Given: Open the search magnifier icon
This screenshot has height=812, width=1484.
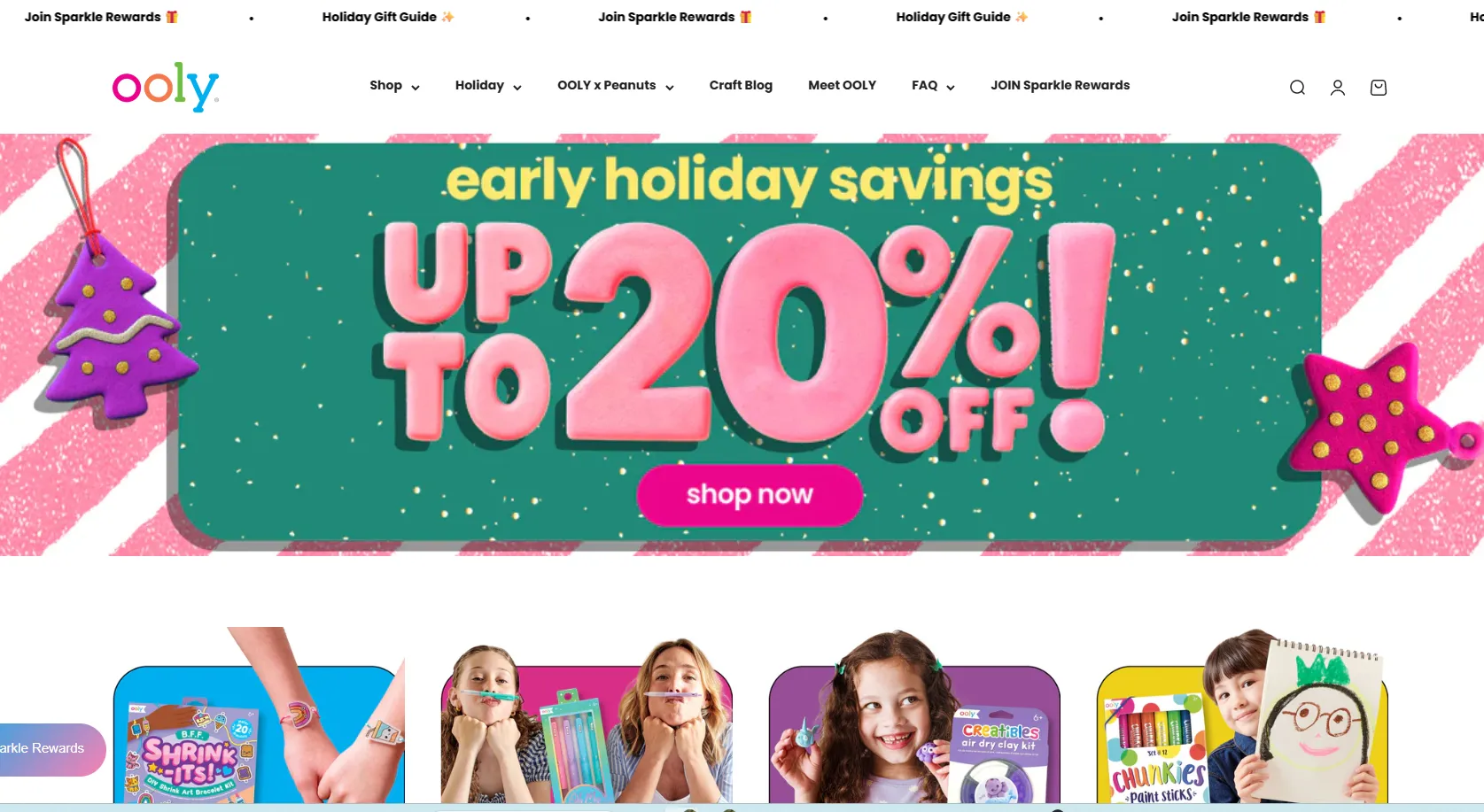Looking at the screenshot, I should click(1297, 87).
